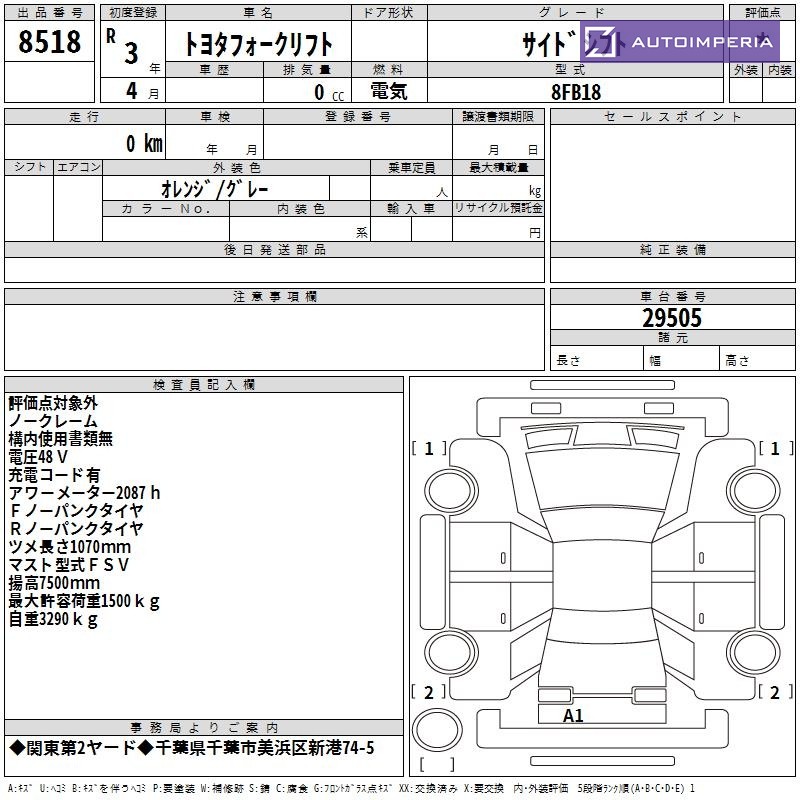Screen dimensions: 800x800
Task: Click the 評価点 header cell
Action: pos(762,12)
